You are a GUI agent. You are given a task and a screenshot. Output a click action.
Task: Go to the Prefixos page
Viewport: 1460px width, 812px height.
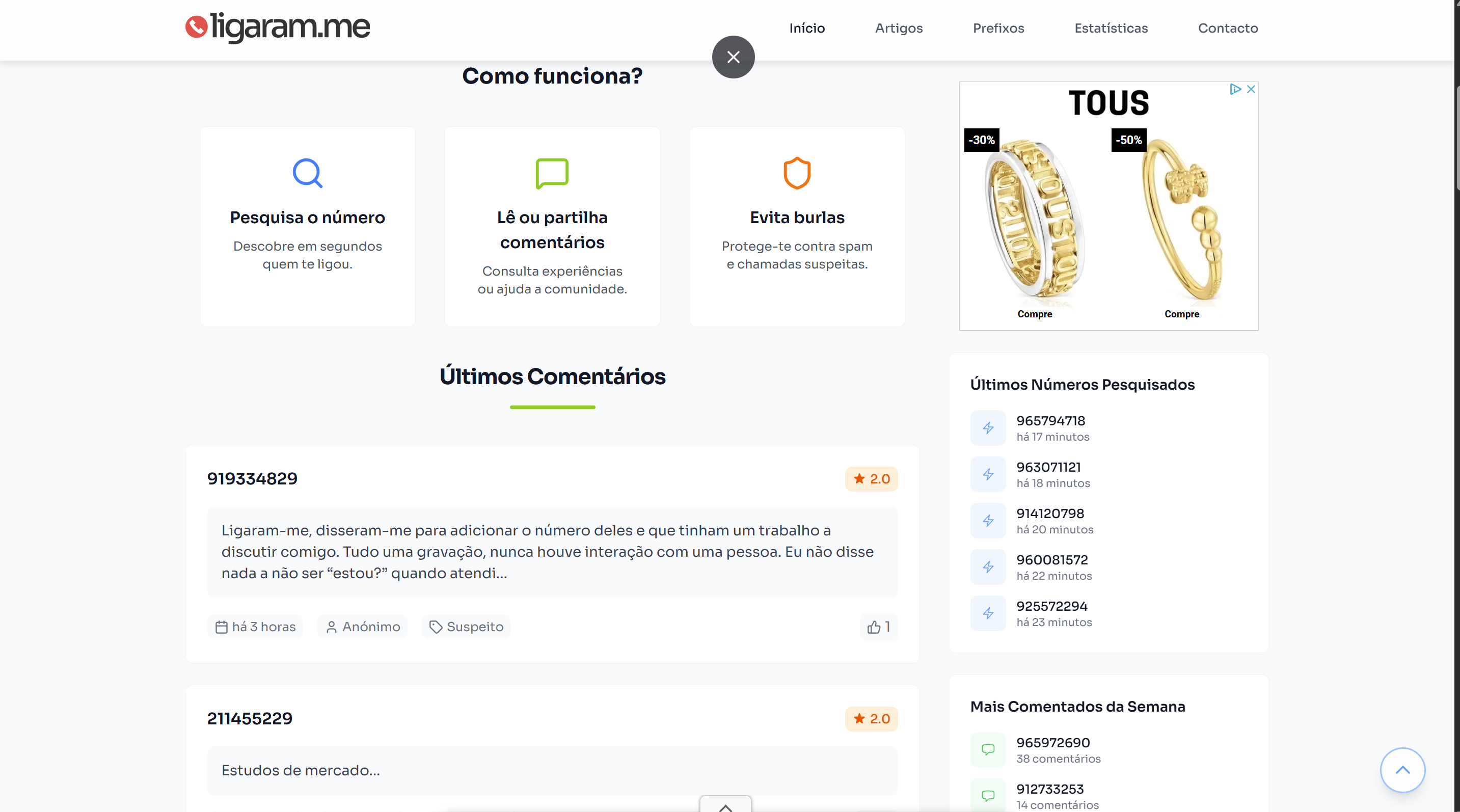[998, 28]
